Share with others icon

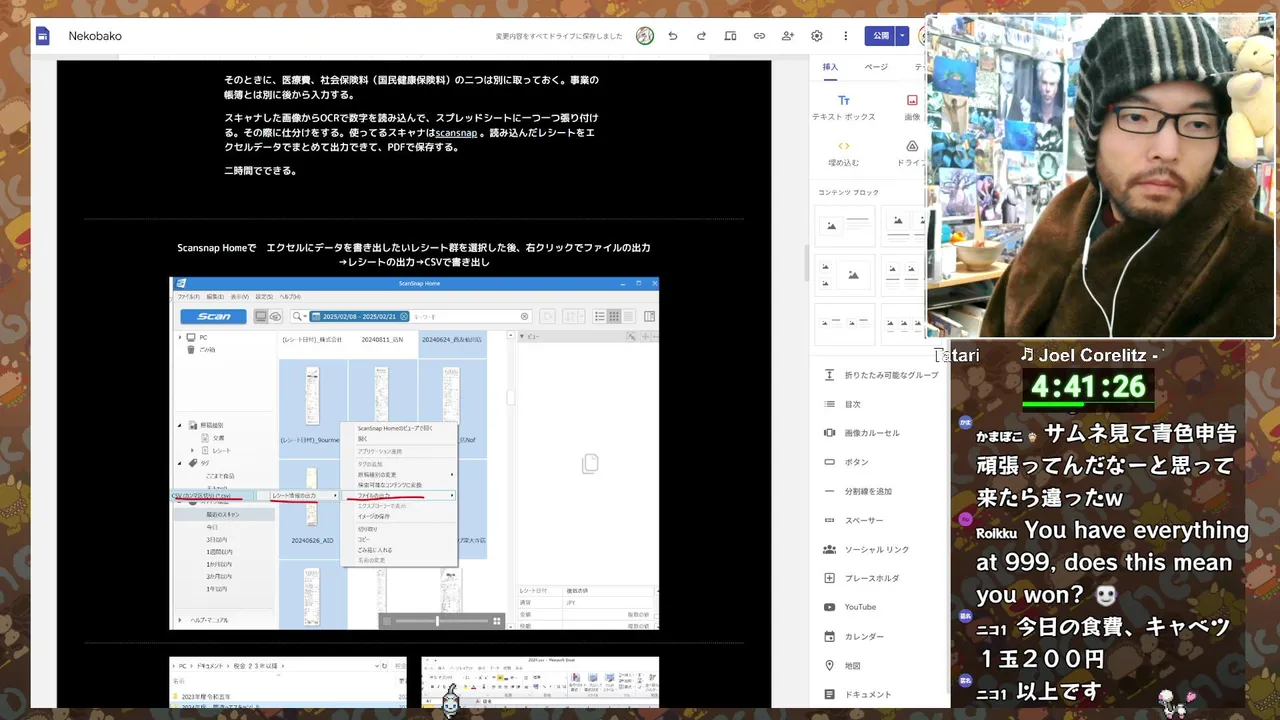tap(788, 36)
